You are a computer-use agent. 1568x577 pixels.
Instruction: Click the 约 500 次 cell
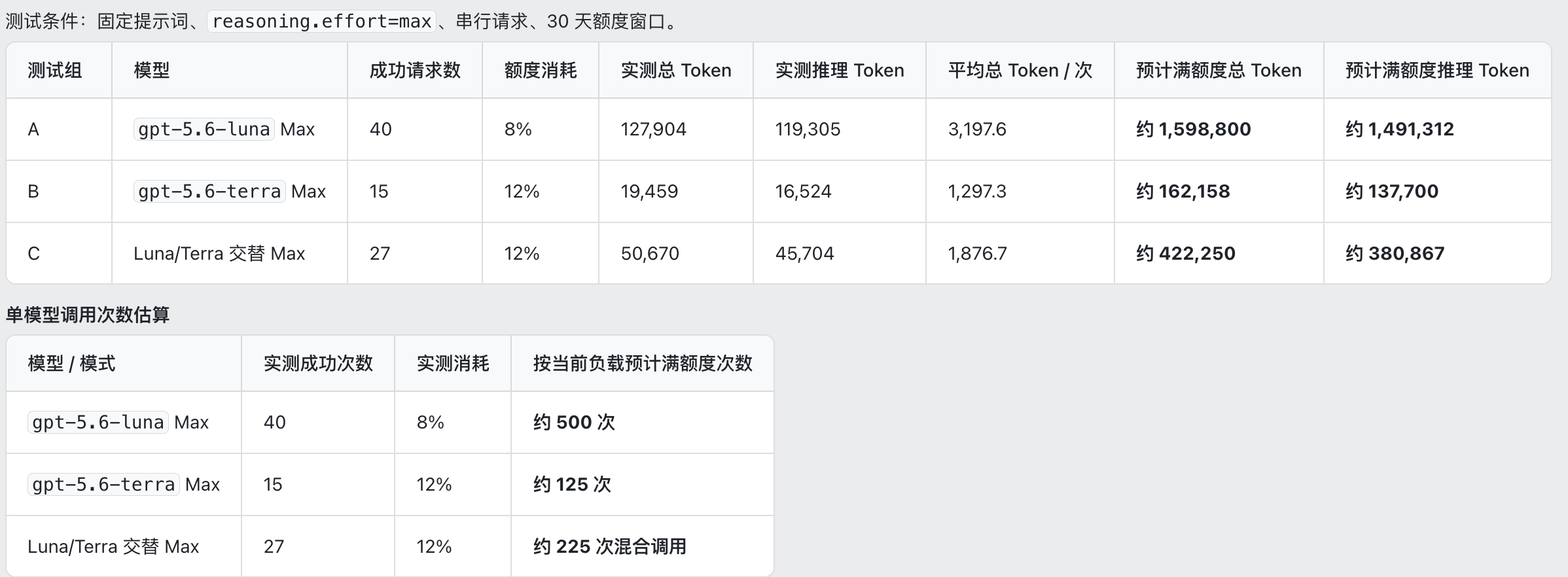tap(574, 423)
